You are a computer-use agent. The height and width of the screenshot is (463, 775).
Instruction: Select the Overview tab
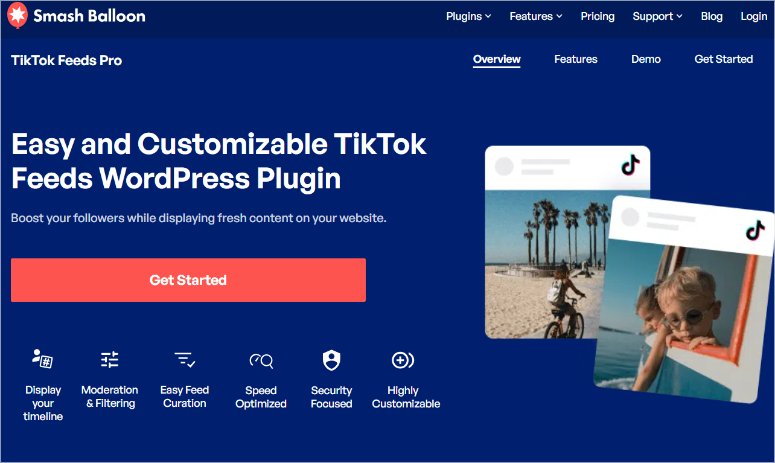tap(496, 59)
